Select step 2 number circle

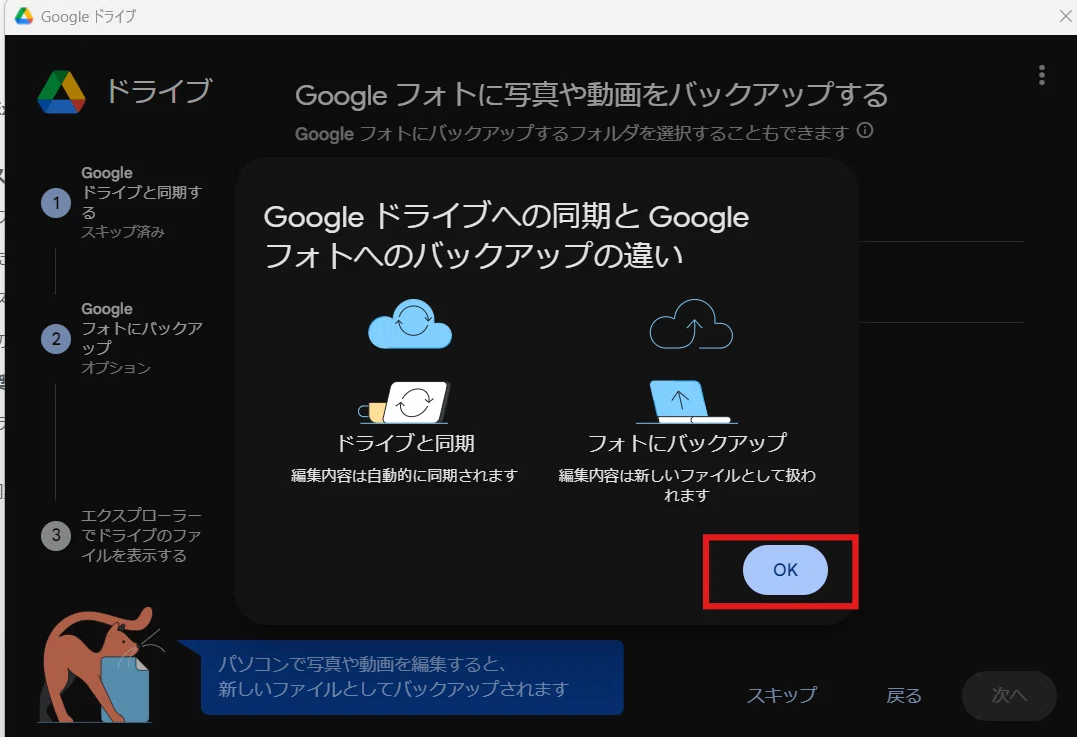(56, 339)
